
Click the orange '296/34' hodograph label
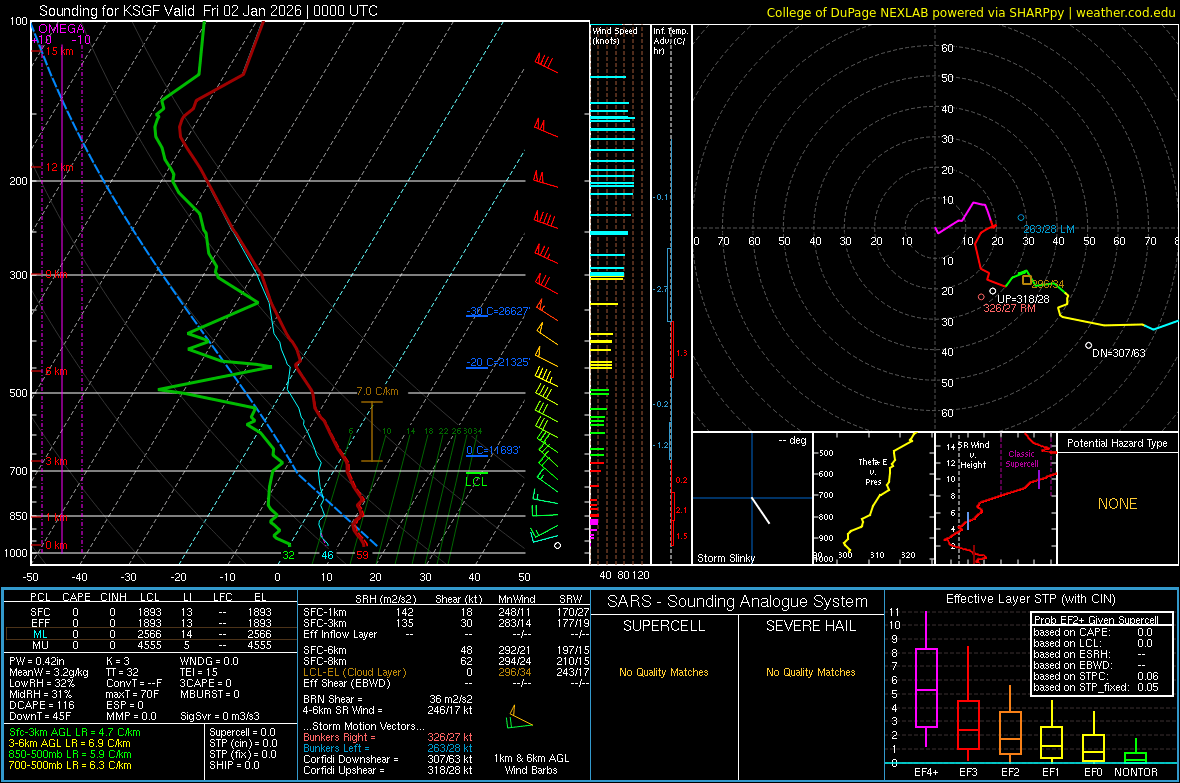(x=1048, y=285)
